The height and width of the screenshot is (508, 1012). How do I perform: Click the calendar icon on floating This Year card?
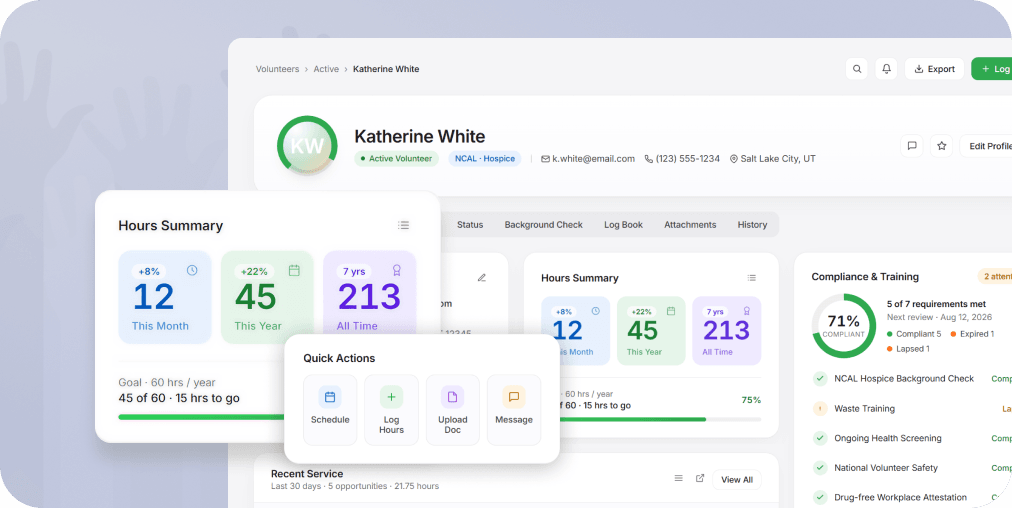[x=294, y=270]
